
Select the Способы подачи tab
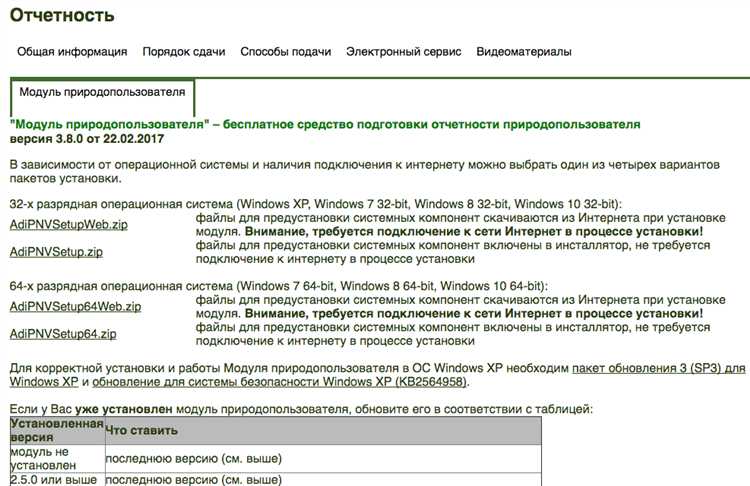point(286,52)
